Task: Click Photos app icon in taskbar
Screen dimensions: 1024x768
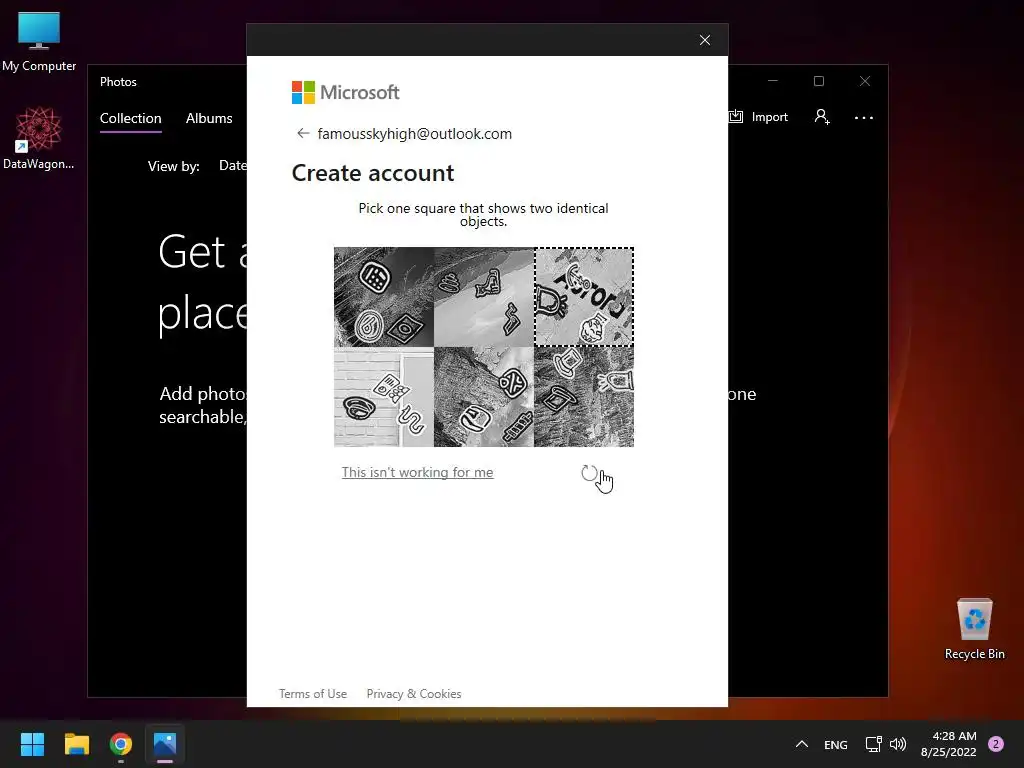Action: pos(165,744)
